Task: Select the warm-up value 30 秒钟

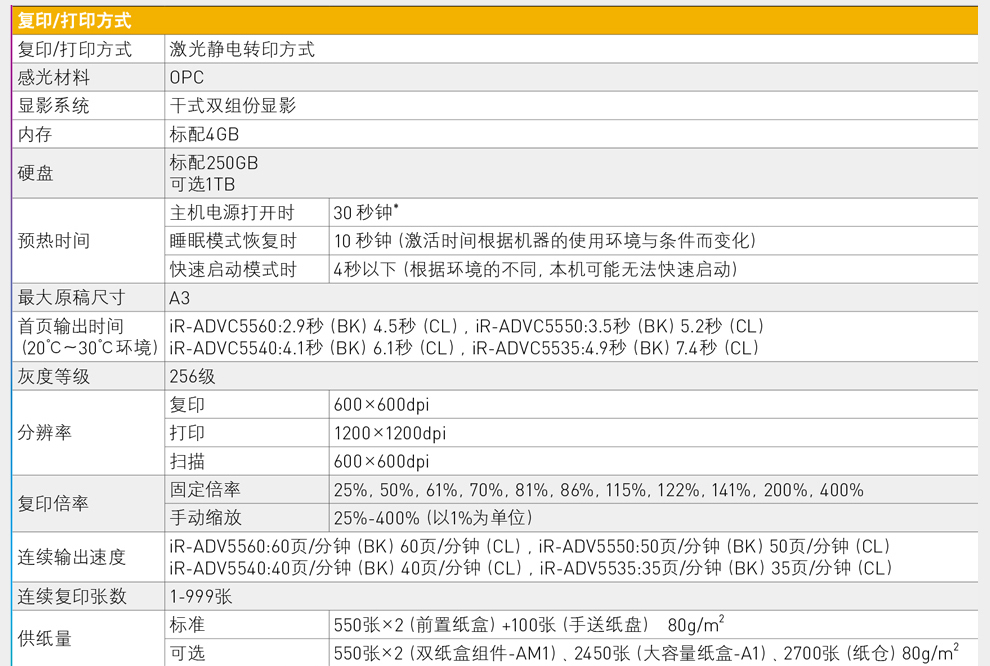Action: coord(364,213)
